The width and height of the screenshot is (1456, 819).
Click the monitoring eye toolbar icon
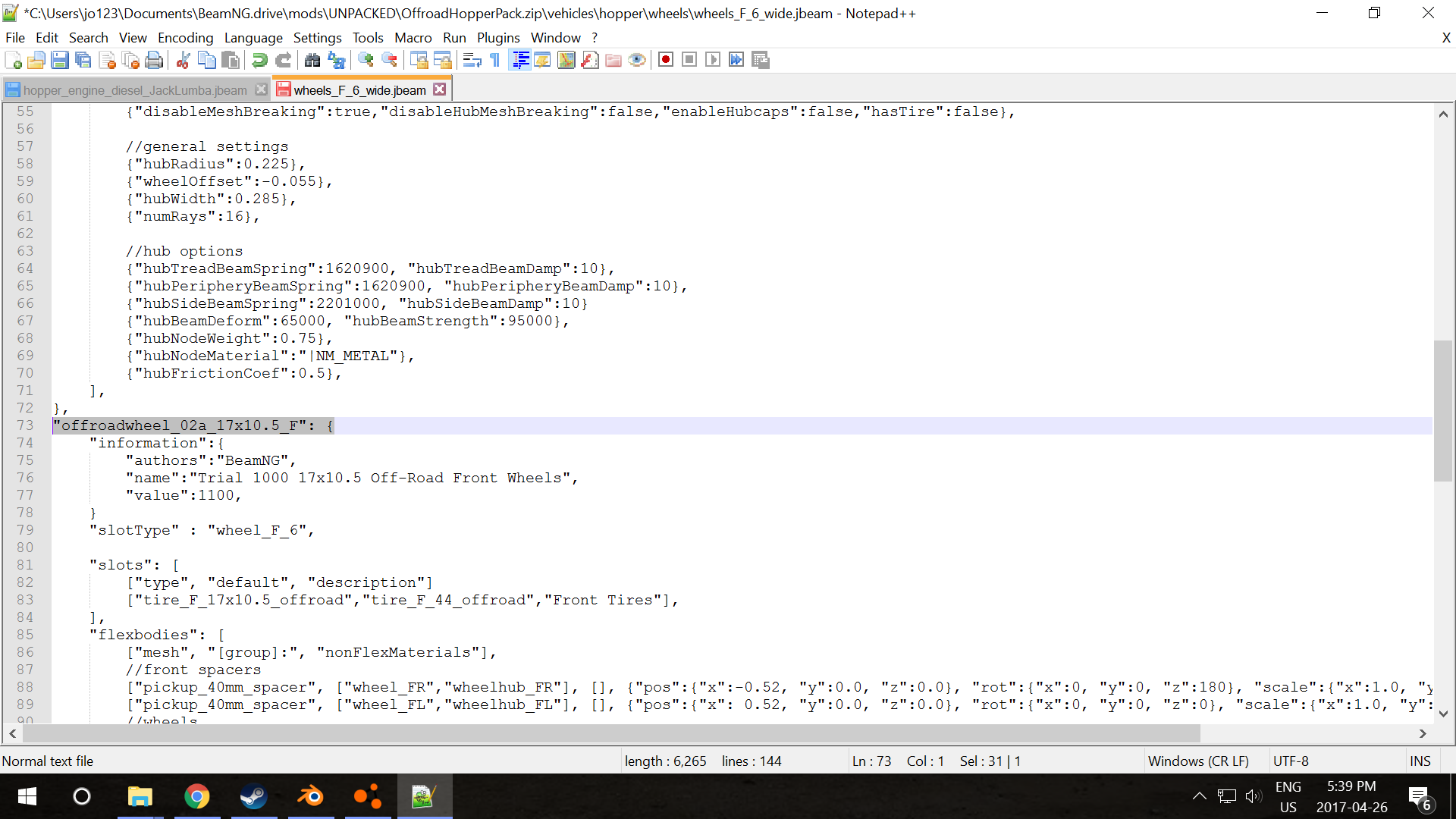(637, 60)
